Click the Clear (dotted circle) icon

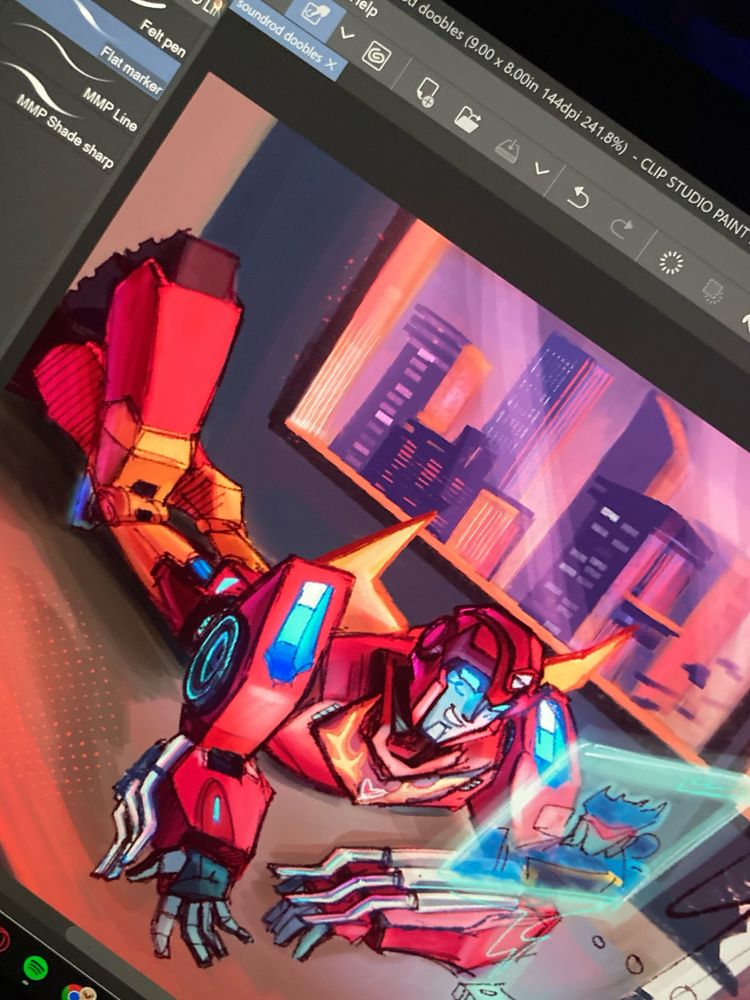[670, 262]
